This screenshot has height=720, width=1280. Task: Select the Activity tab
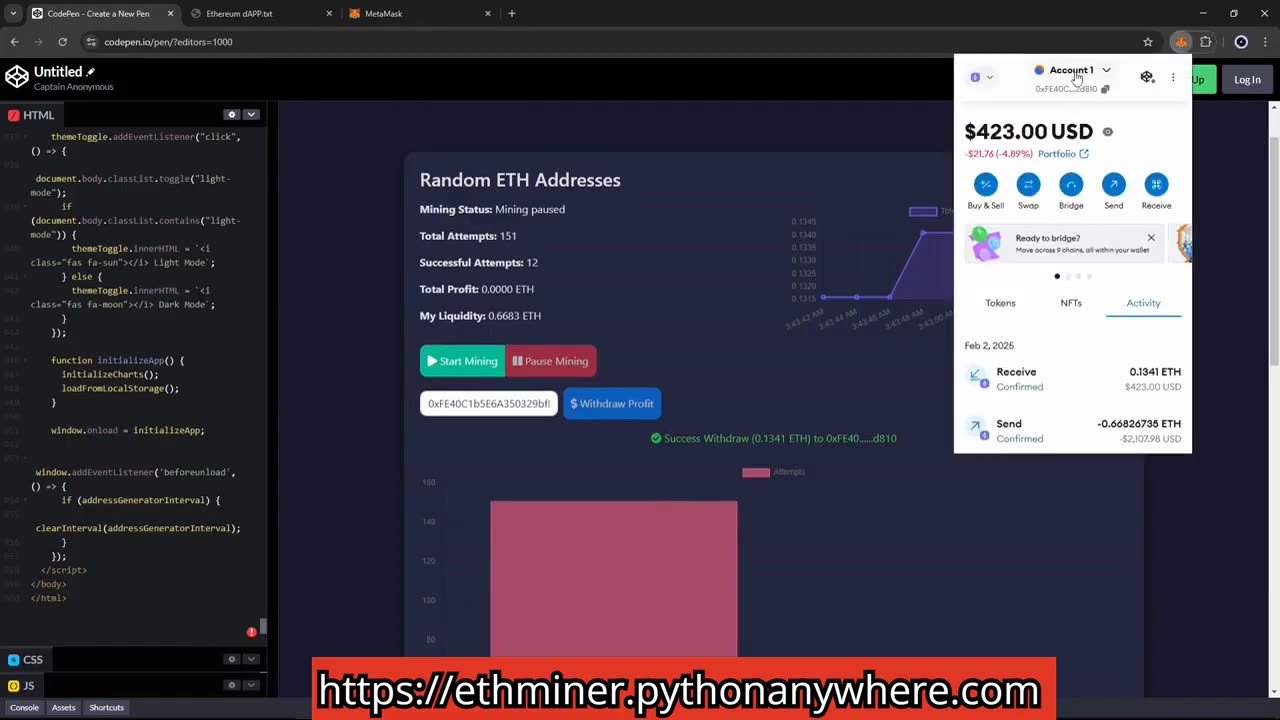pyautogui.click(x=1143, y=303)
